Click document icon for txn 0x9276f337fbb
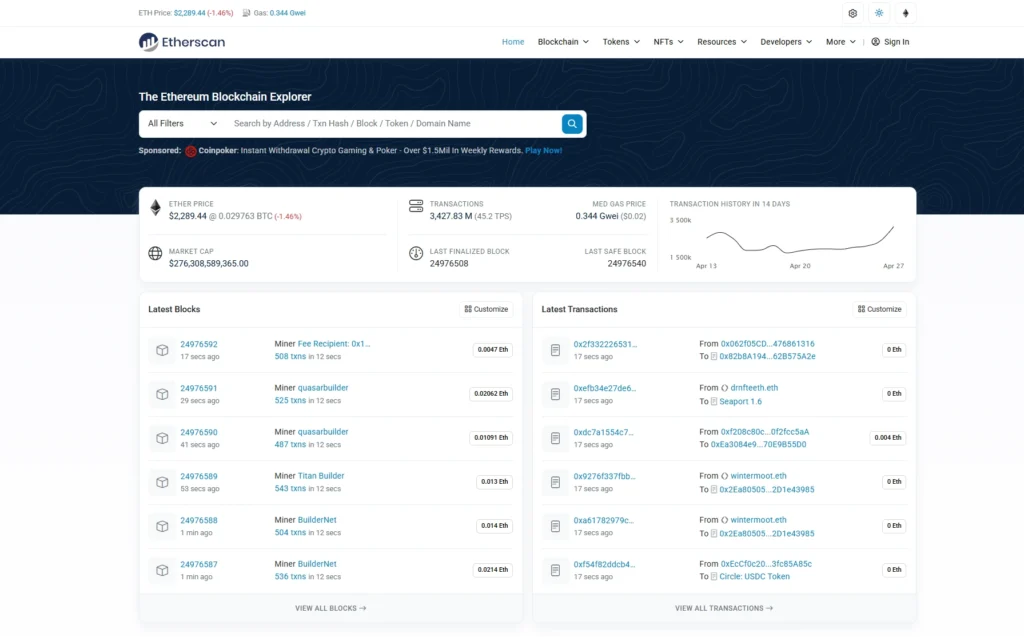 (555, 482)
